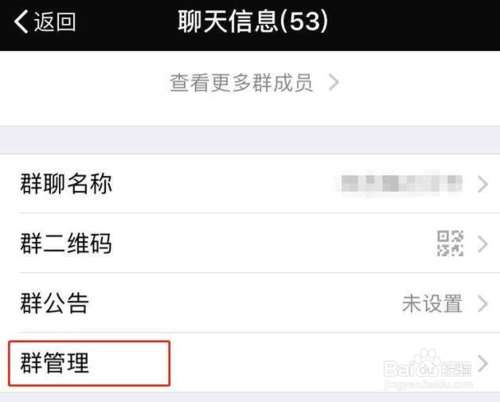Tap the chevron in 群管理 row
The width and height of the screenshot is (500, 402).
[483, 363]
